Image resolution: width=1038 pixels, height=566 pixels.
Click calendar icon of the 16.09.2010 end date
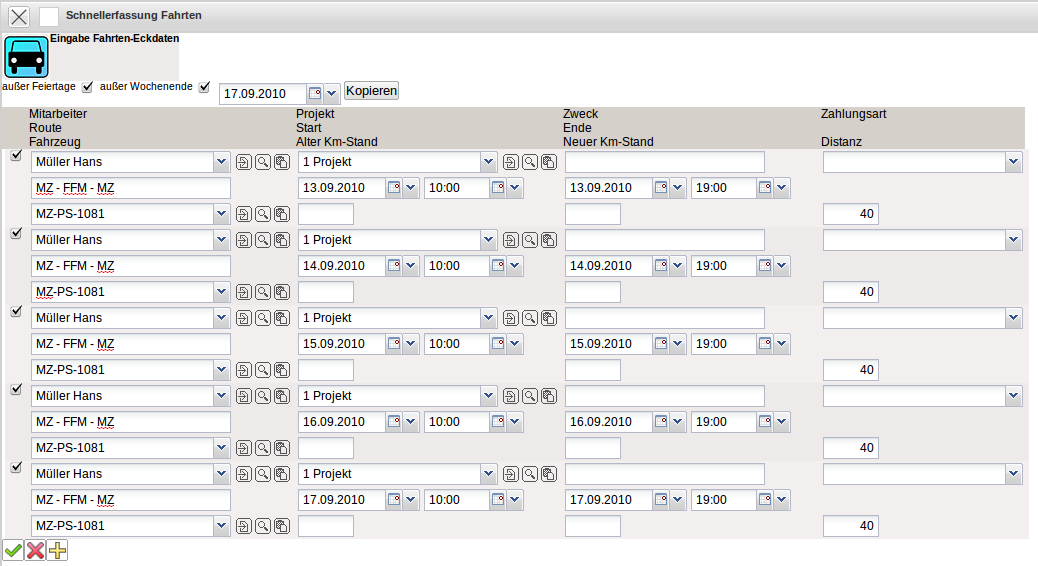[x=661, y=422]
